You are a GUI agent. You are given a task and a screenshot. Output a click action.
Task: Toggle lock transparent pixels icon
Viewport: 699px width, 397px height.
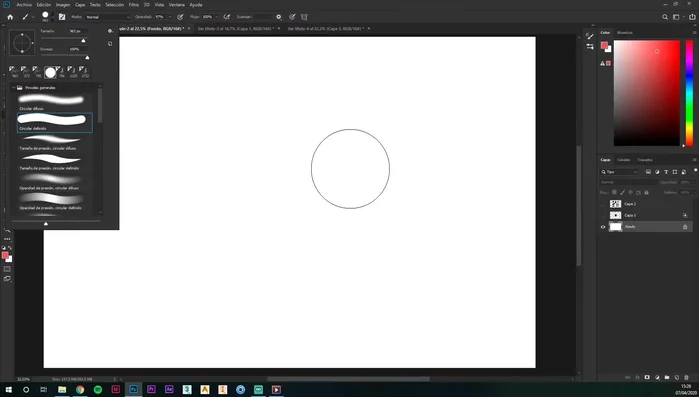click(x=614, y=192)
